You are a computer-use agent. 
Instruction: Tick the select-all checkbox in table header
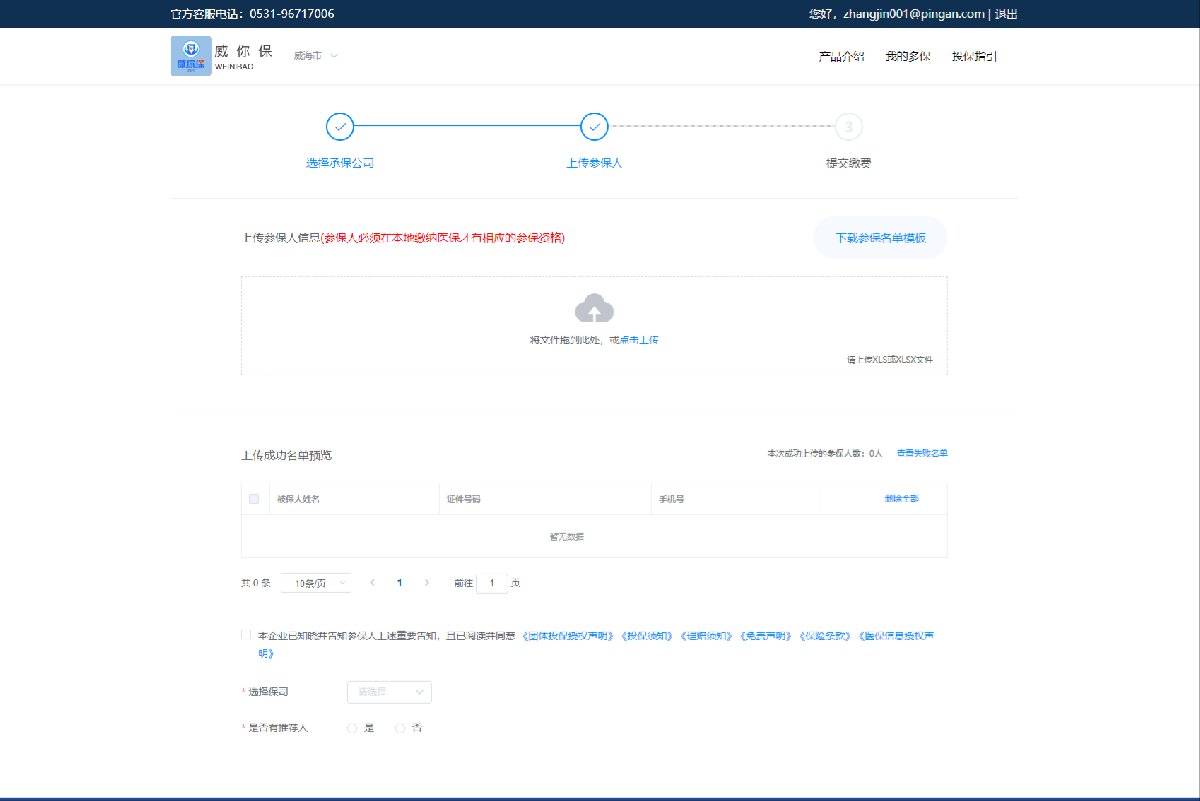coord(254,498)
